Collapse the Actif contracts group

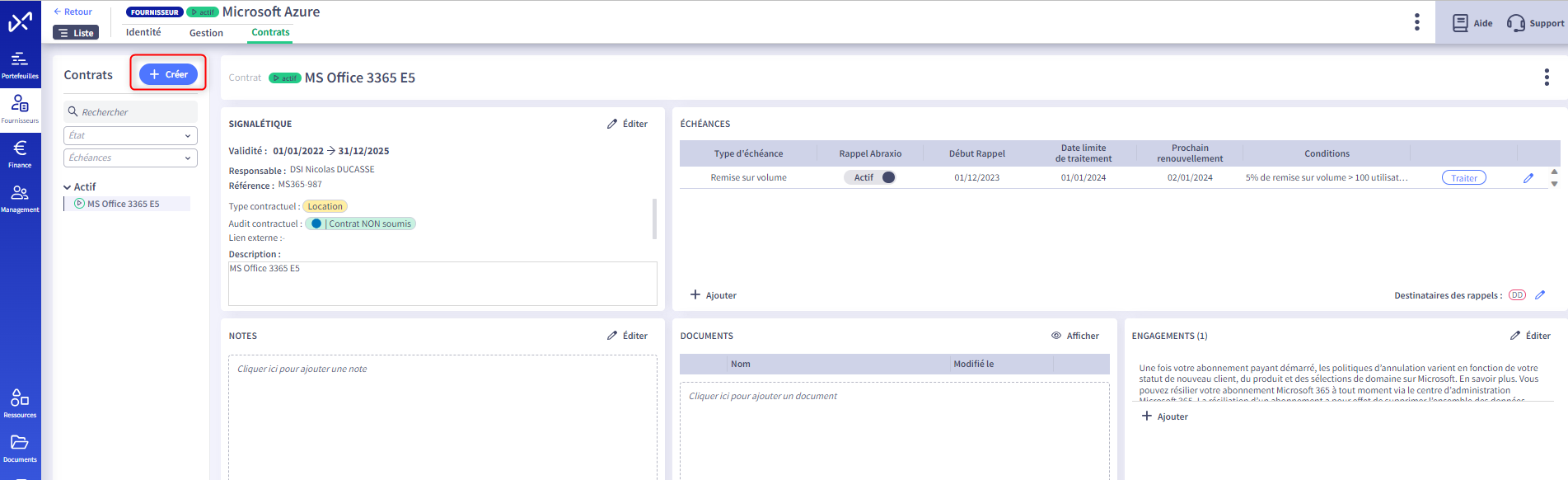pos(67,187)
